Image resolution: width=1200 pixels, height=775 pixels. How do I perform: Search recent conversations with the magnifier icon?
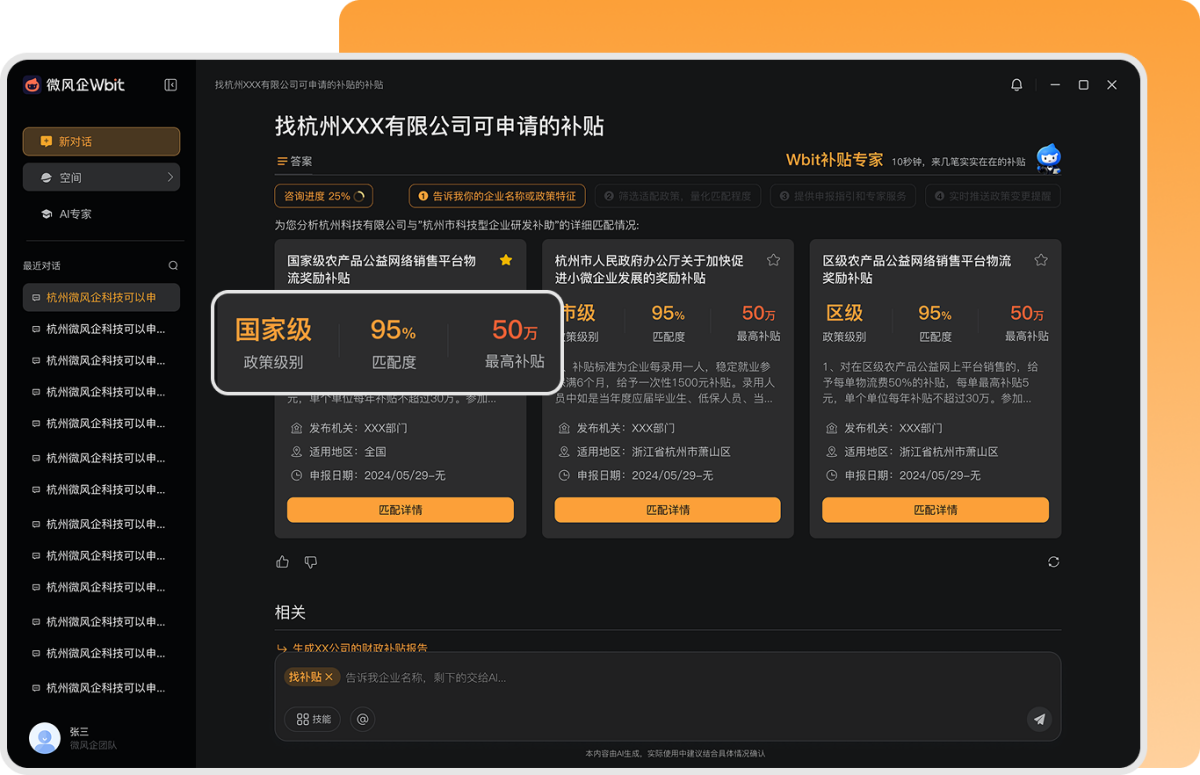tap(172, 264)
